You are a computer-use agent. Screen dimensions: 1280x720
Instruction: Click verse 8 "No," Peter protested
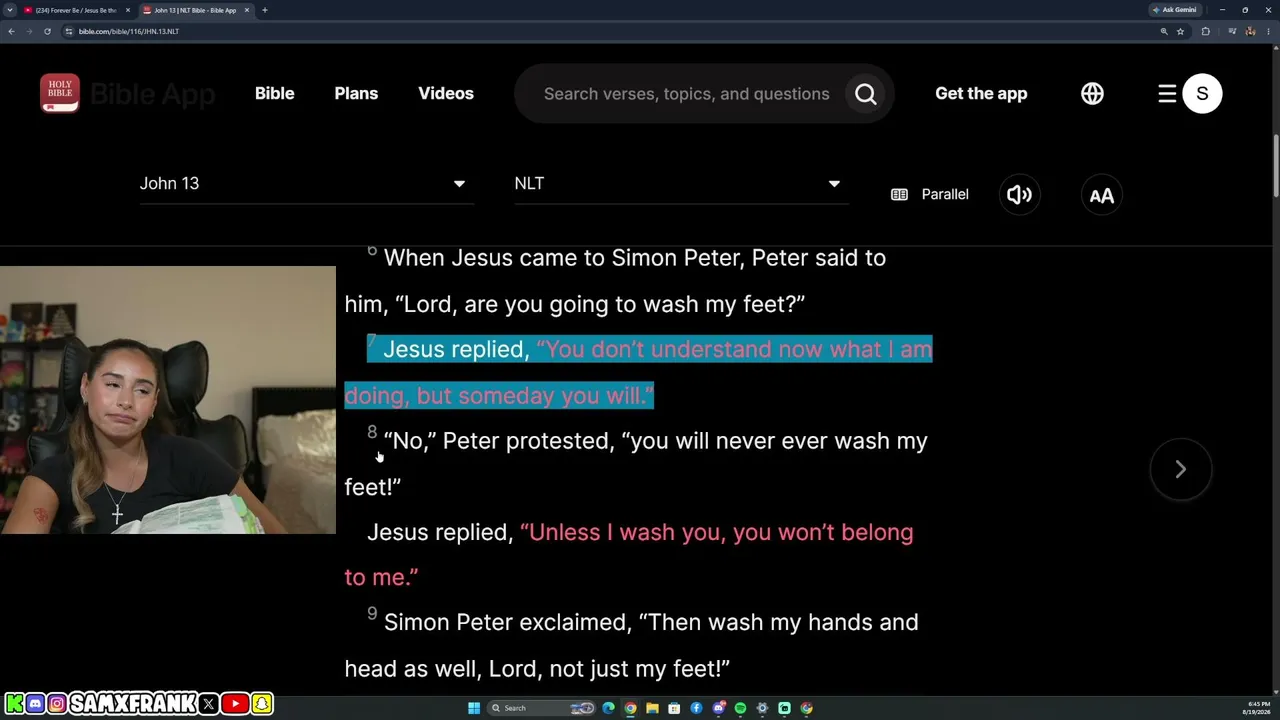point(636,464)
